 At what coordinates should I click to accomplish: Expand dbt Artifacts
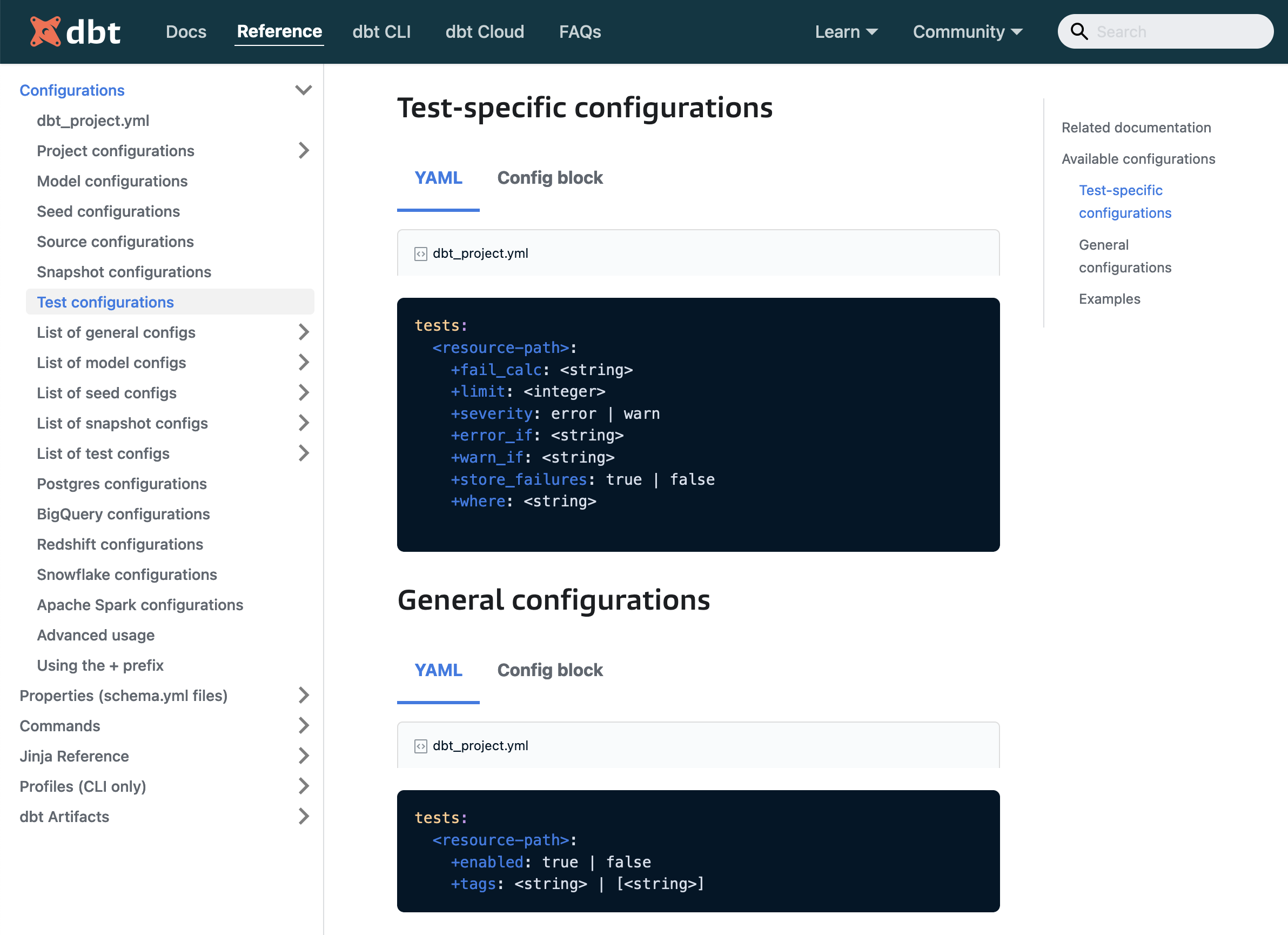point(304,816)
